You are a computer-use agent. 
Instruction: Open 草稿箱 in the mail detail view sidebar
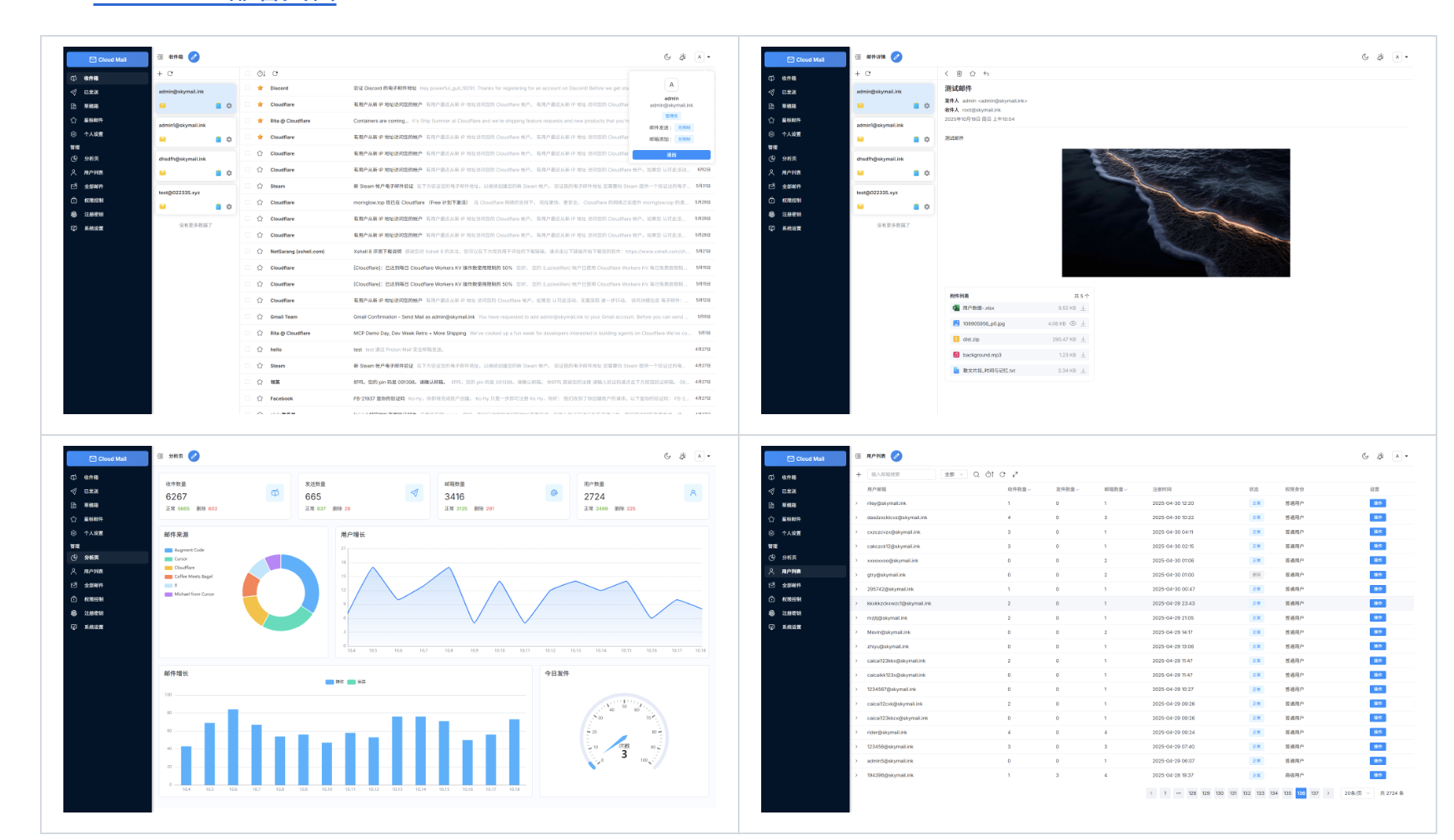(x=805, y=106)
